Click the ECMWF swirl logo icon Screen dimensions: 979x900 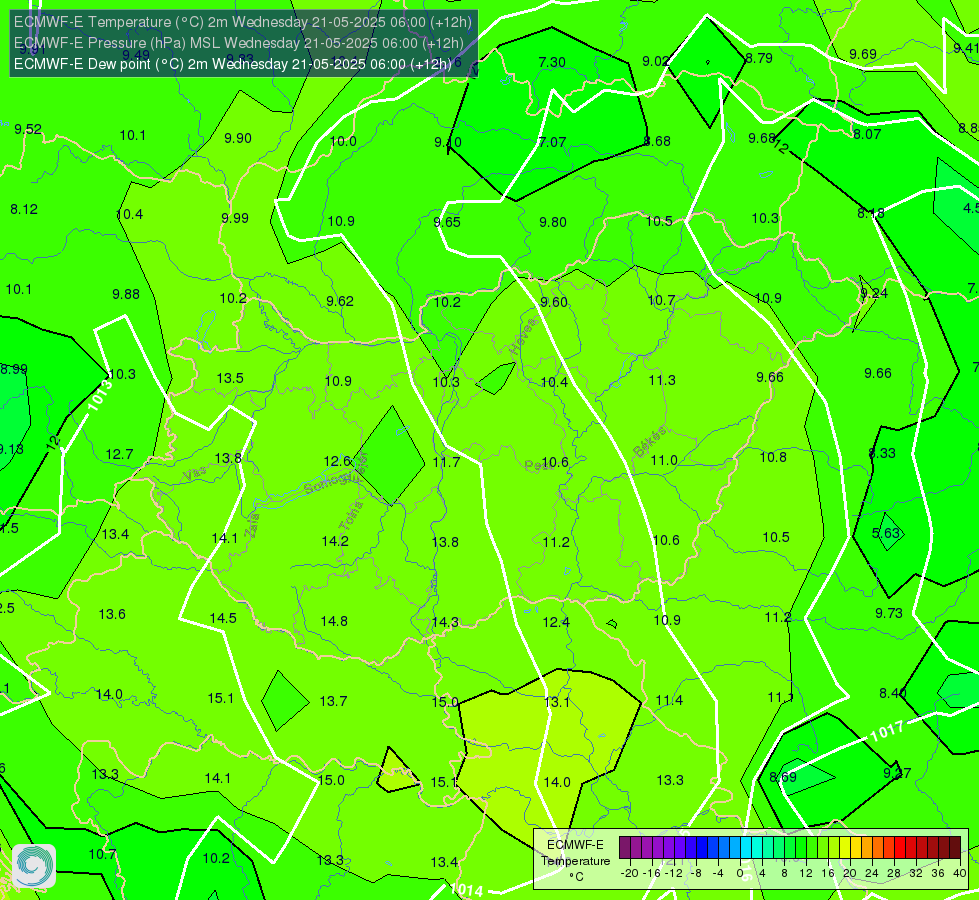pos(34,866)
